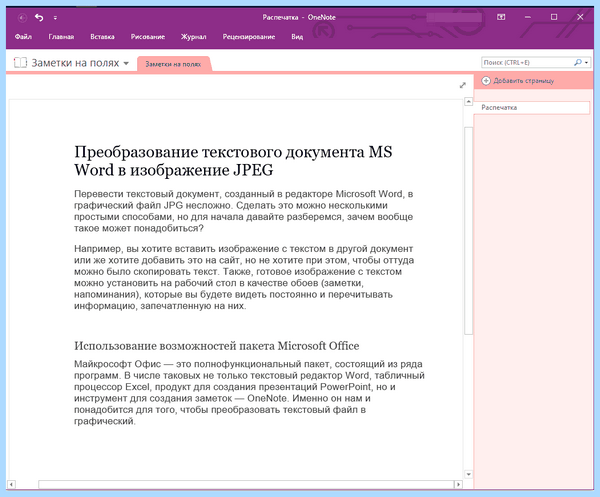Open Quick Access Toolbar customization arrow

pos(55,18)
